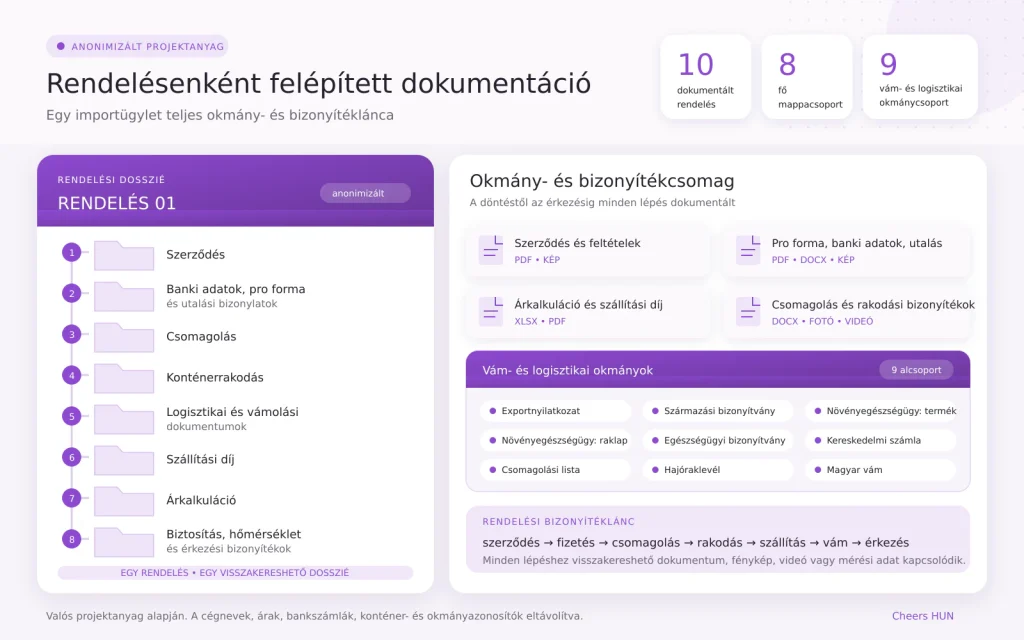Image resolution: width=1024 pixels, height=640 pixels.
Task: Select step number 3 circle
Action: 72,334
